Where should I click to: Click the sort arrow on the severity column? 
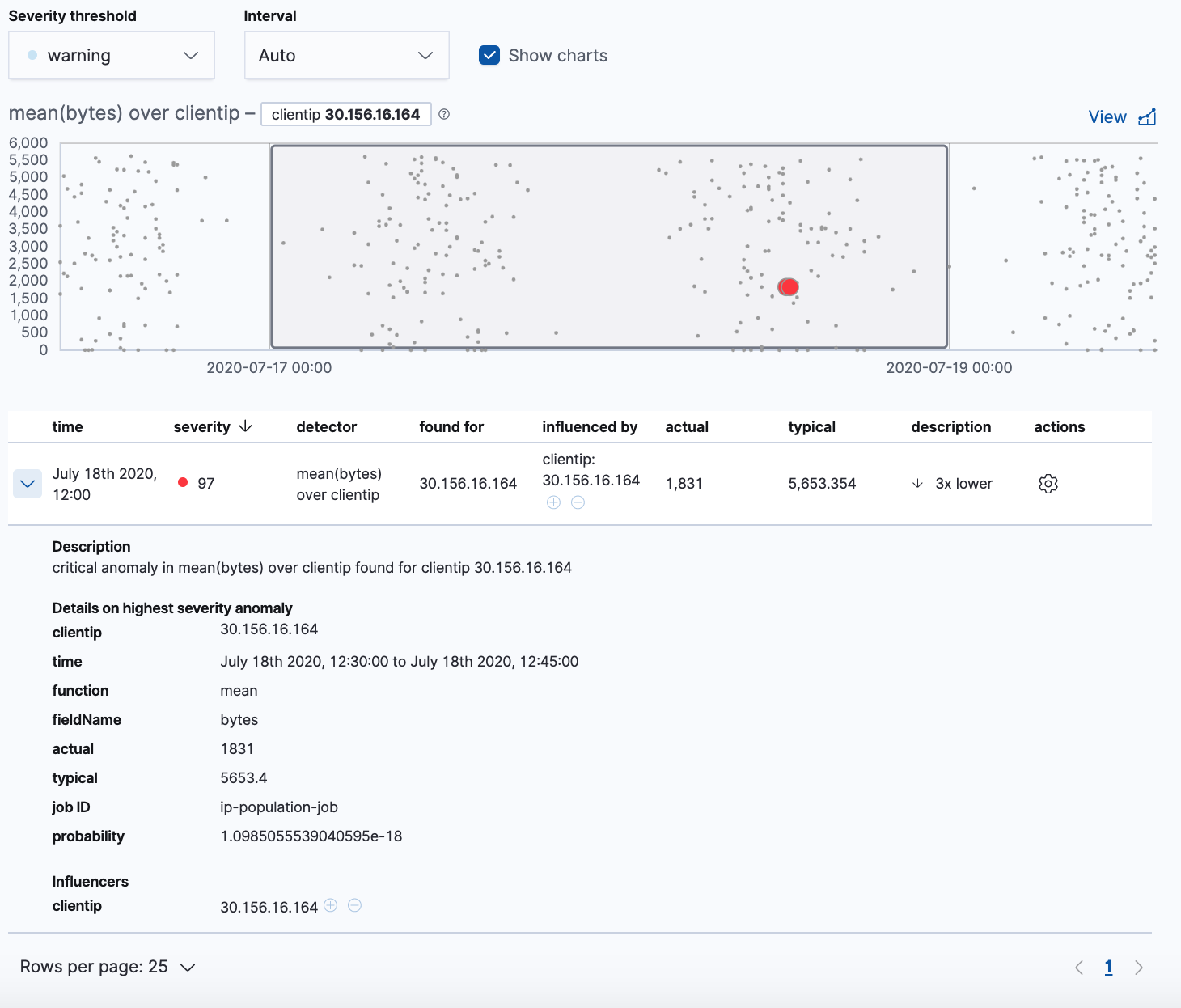[245, 426]
